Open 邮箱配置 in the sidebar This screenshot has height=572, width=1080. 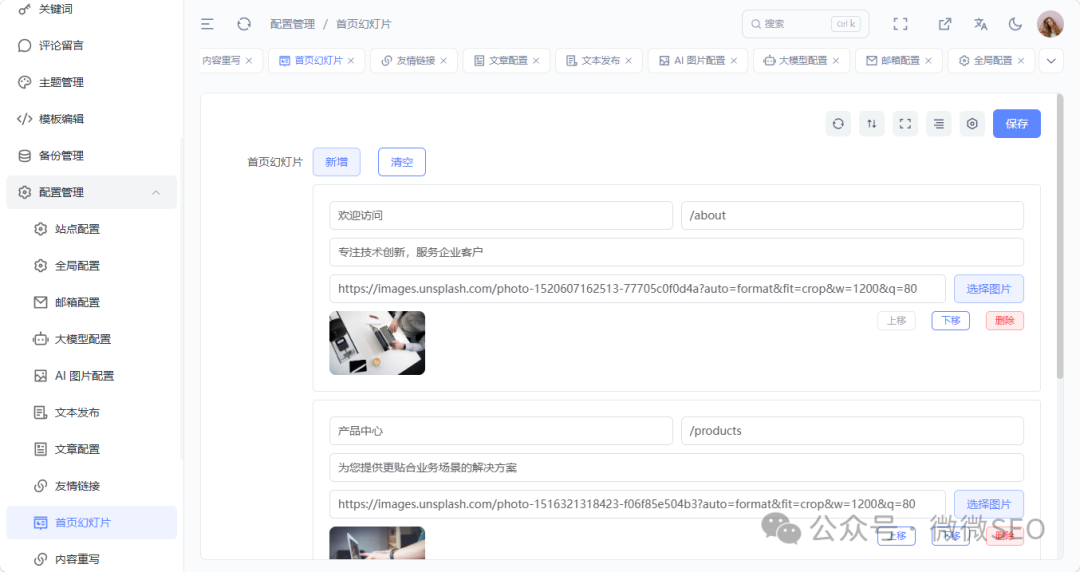[92, 302]
